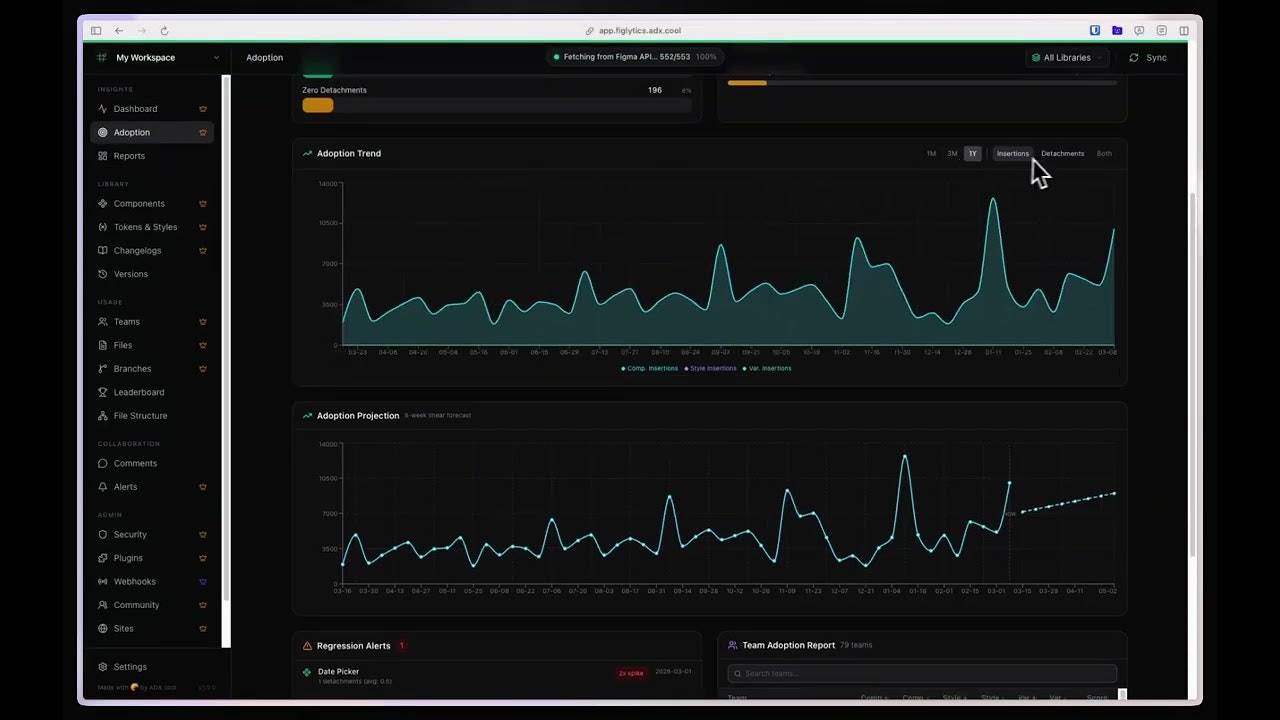Show Detachments in Adoption Trend
This screenshot has width=1280, height=720.
(1062, 154)
